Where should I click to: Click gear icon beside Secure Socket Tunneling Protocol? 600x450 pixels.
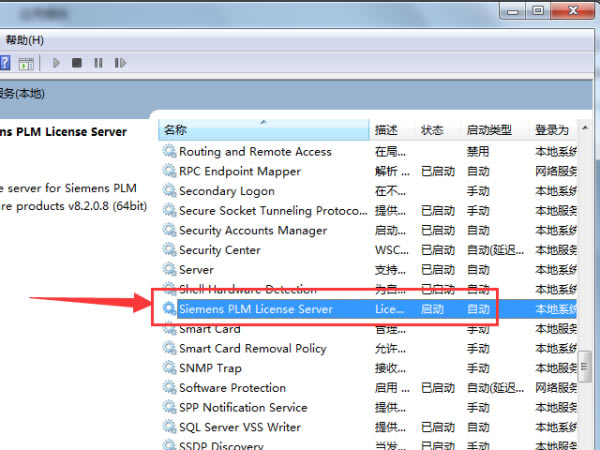[169, 210]
